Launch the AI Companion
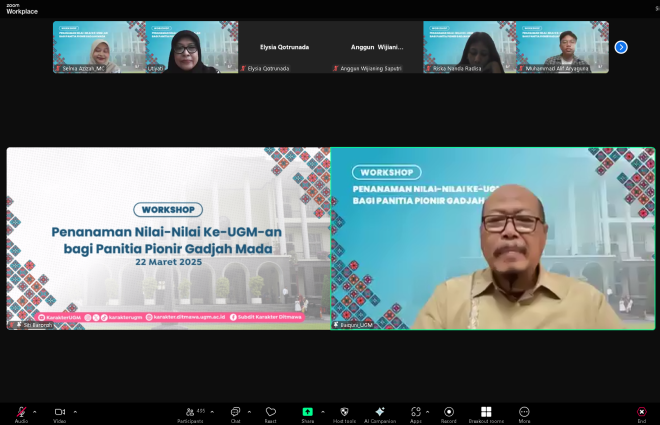This screenshot has width=660, height=425. point(379,412)
